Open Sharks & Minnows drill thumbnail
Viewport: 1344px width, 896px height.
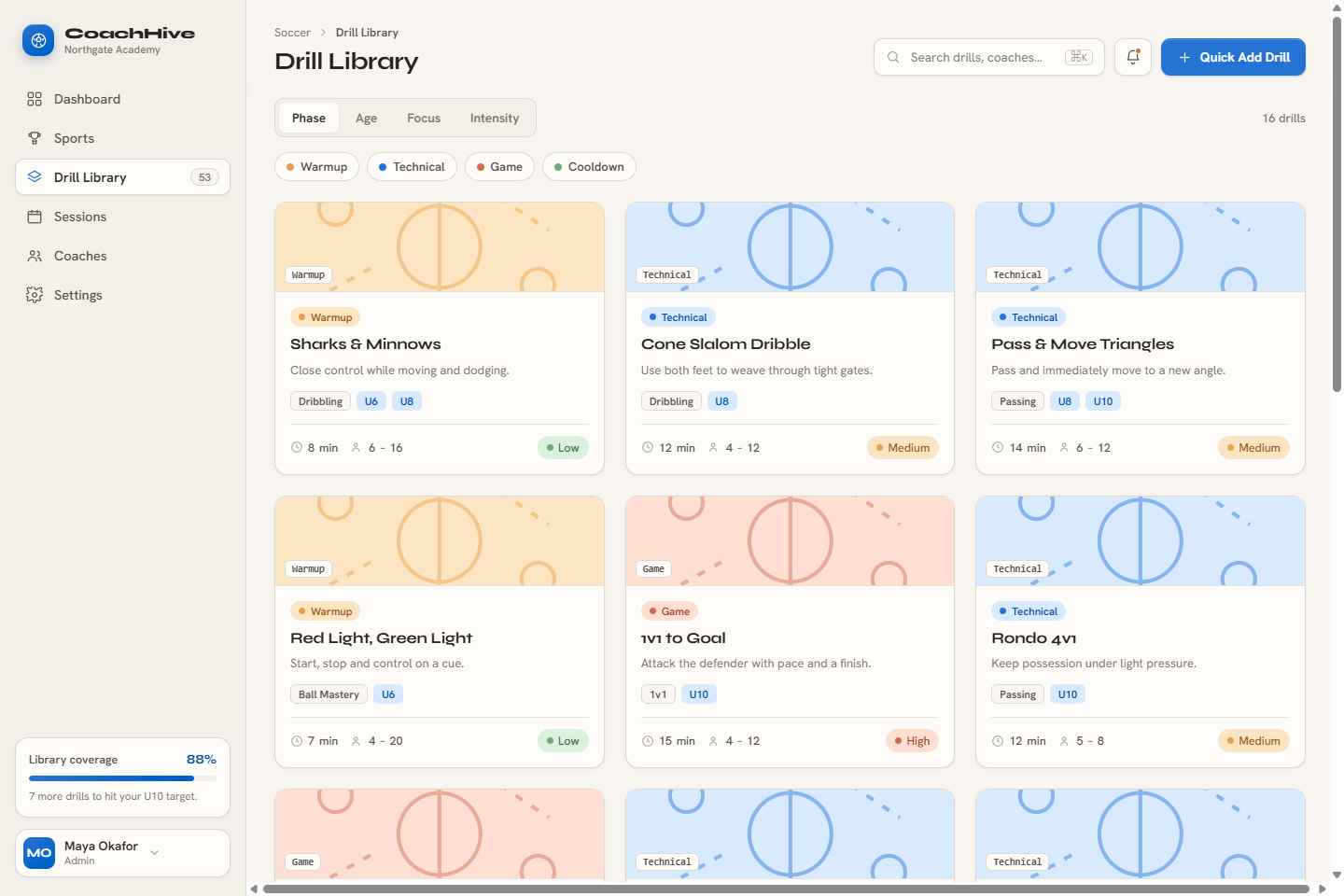coord(440,247)
